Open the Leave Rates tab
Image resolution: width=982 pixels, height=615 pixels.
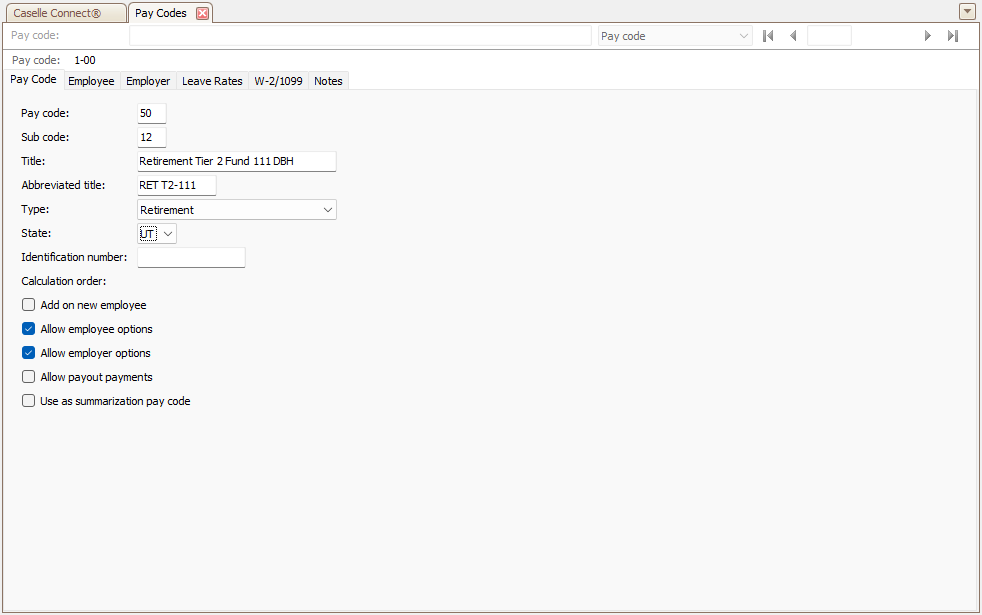tap(212, 81)
